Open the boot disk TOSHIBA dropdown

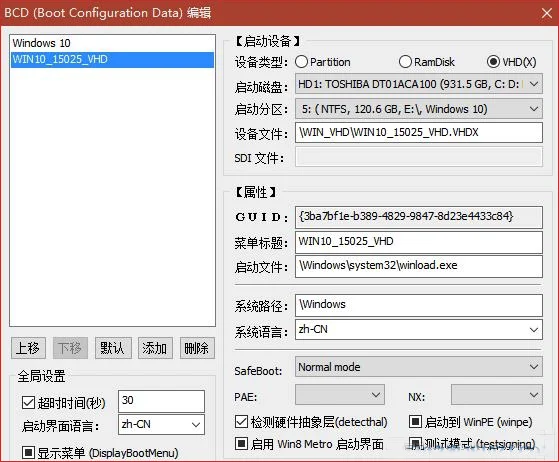(419, 84)
